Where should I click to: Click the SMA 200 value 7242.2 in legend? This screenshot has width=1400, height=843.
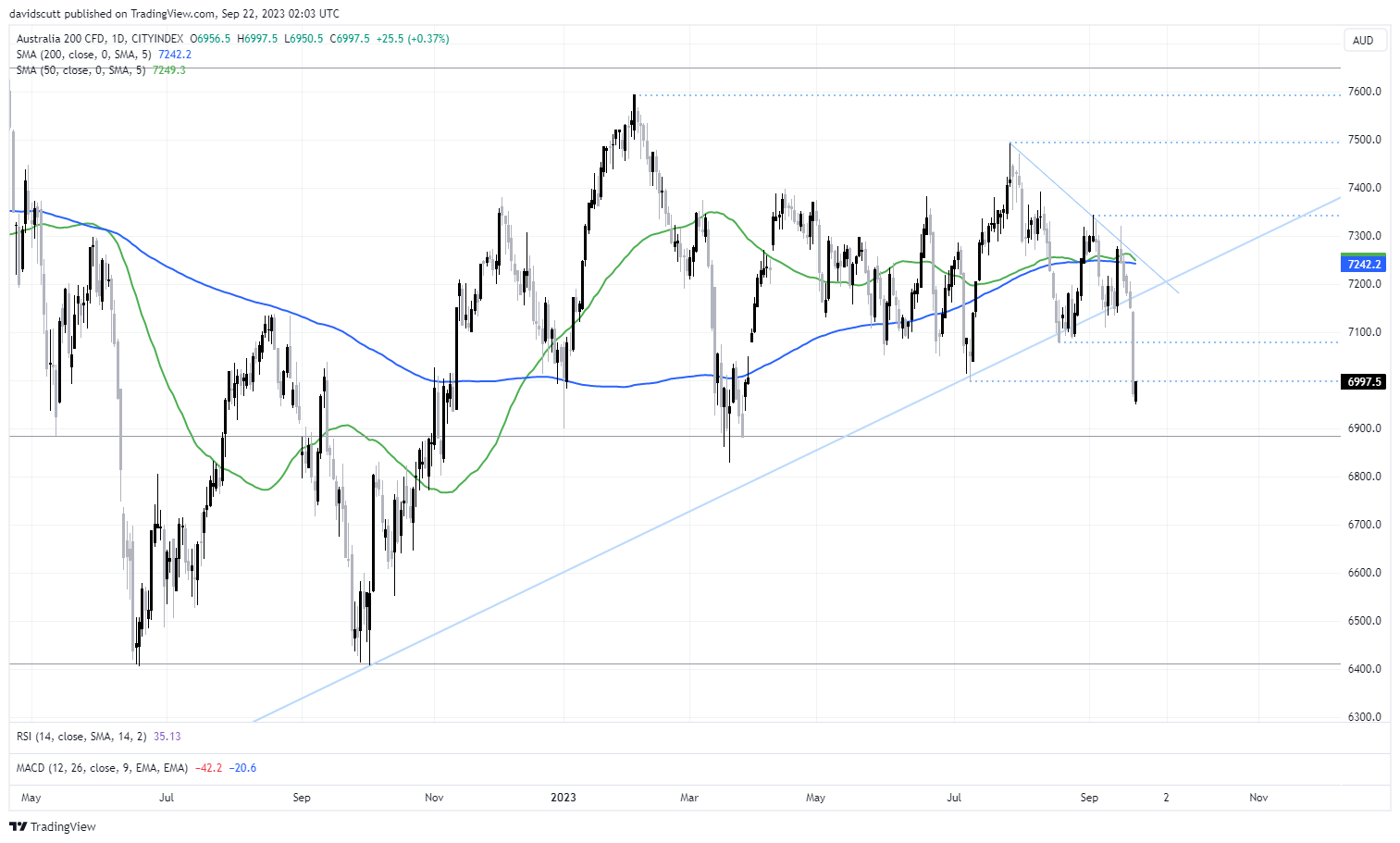[x=175, y=55]
